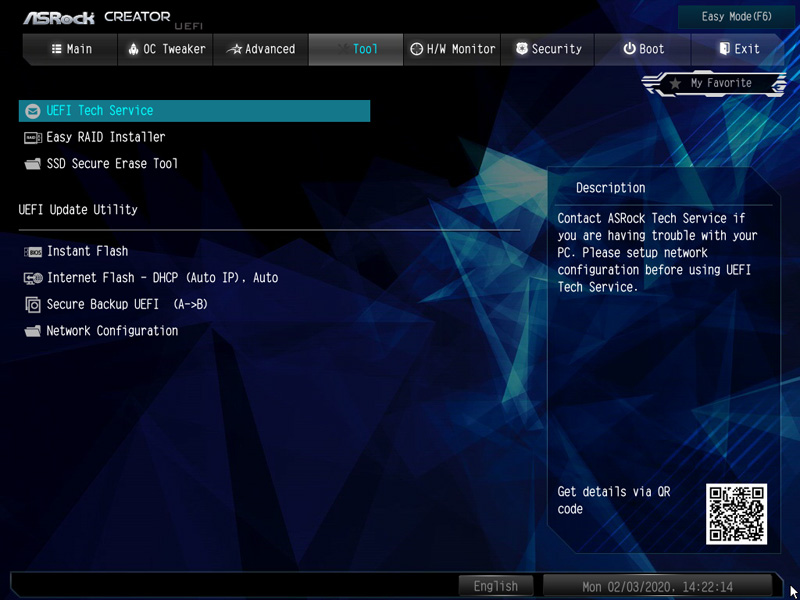Screen dimensions: 800x600
Task: Click the Get details via QR code text
Action: click(614, 500)
